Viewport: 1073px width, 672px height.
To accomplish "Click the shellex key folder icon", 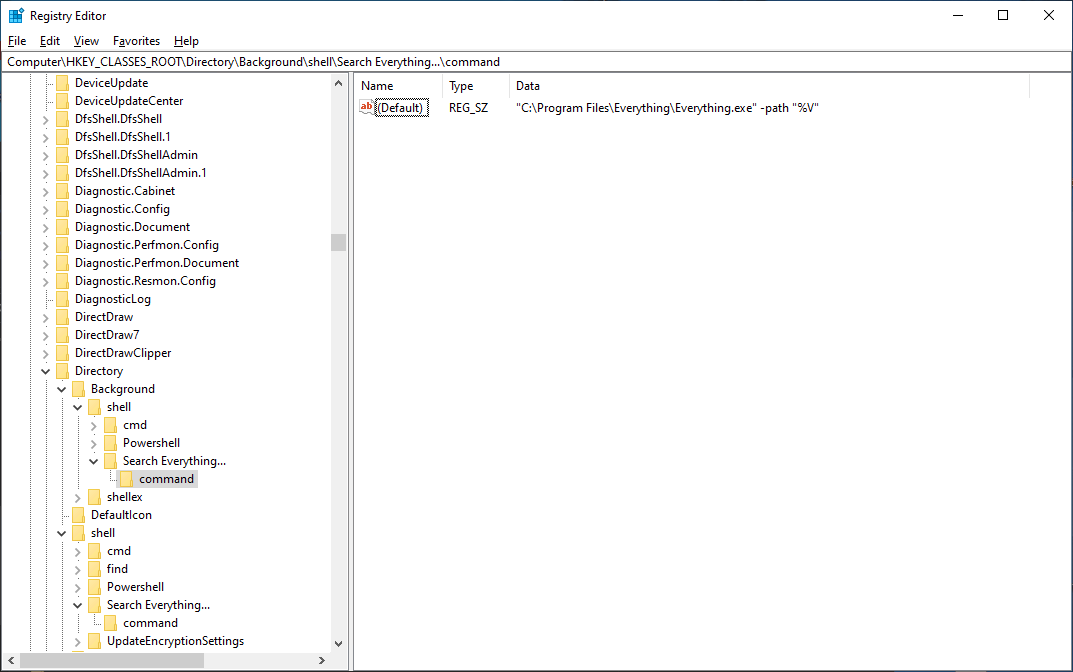I will click(93, 497).
